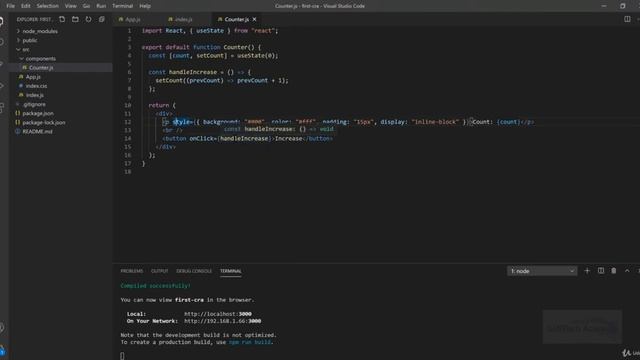Open App.js in the file tree
The height and width of the screenshot is (360, 640).
(33, 77)
